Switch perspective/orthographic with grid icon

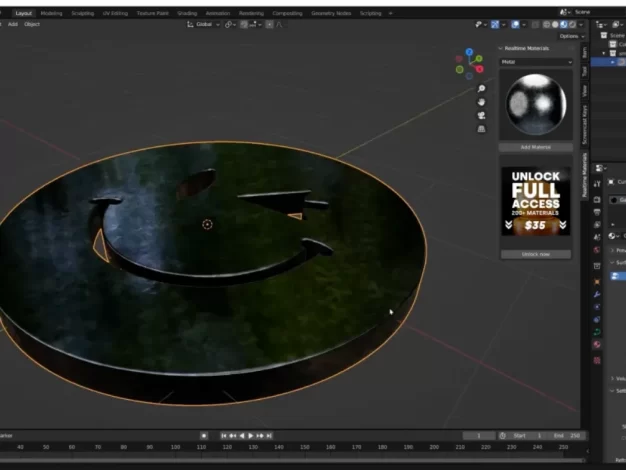coord(482,129)
